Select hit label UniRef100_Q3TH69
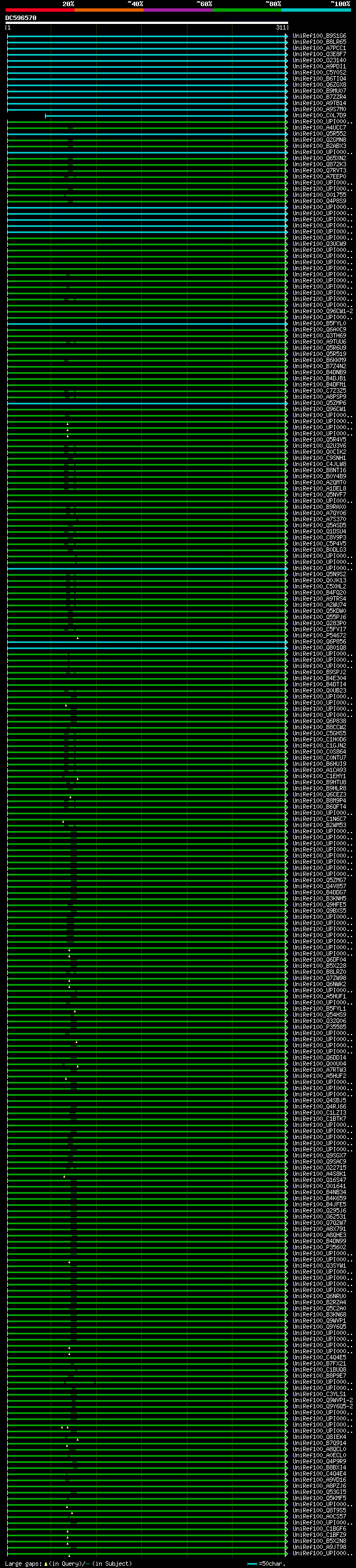Image resolution: width=356 pixels, height=1568 pixels. click(x=319, y=336)
